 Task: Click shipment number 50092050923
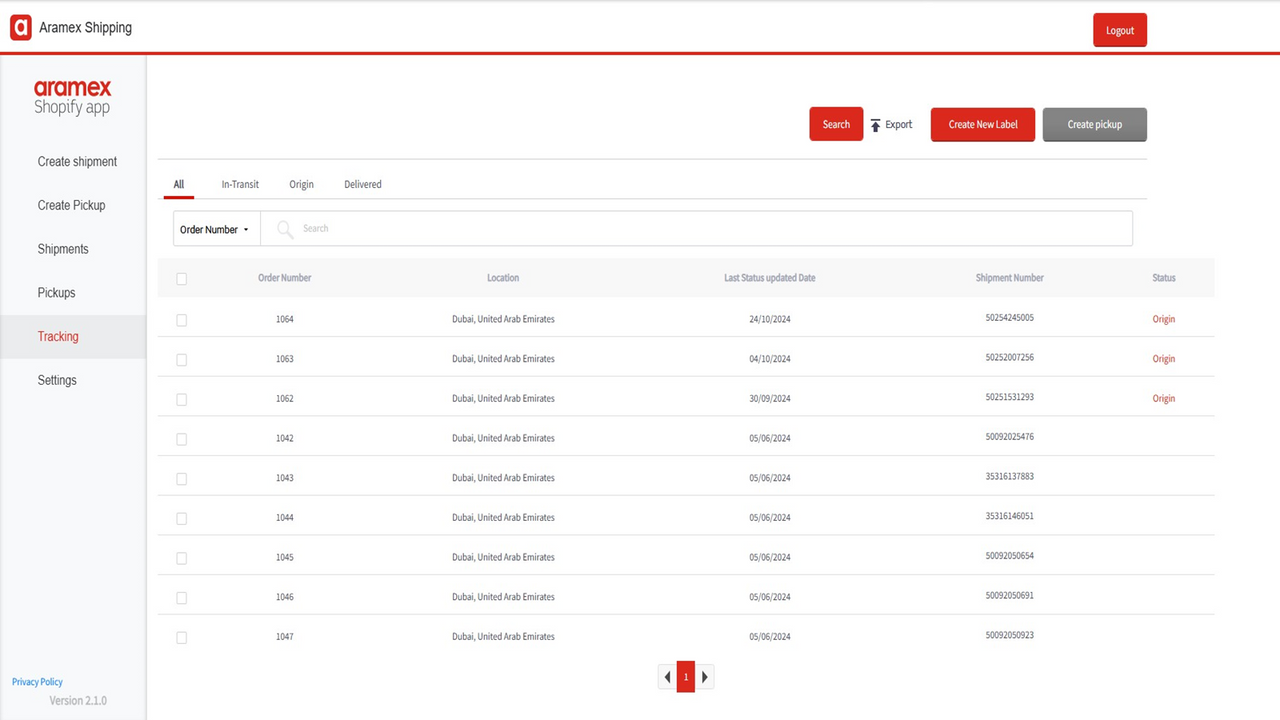click(x=1010, y=635)
